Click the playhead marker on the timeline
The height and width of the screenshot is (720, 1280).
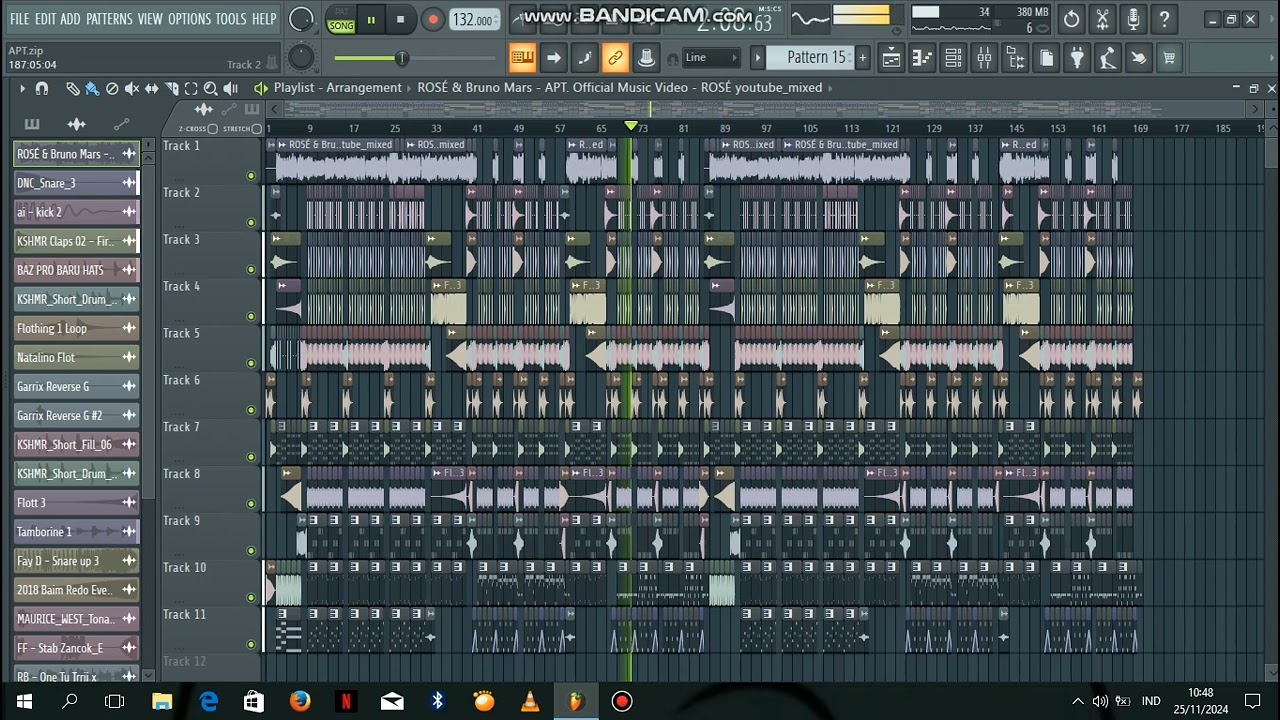[x=631, y=126]
